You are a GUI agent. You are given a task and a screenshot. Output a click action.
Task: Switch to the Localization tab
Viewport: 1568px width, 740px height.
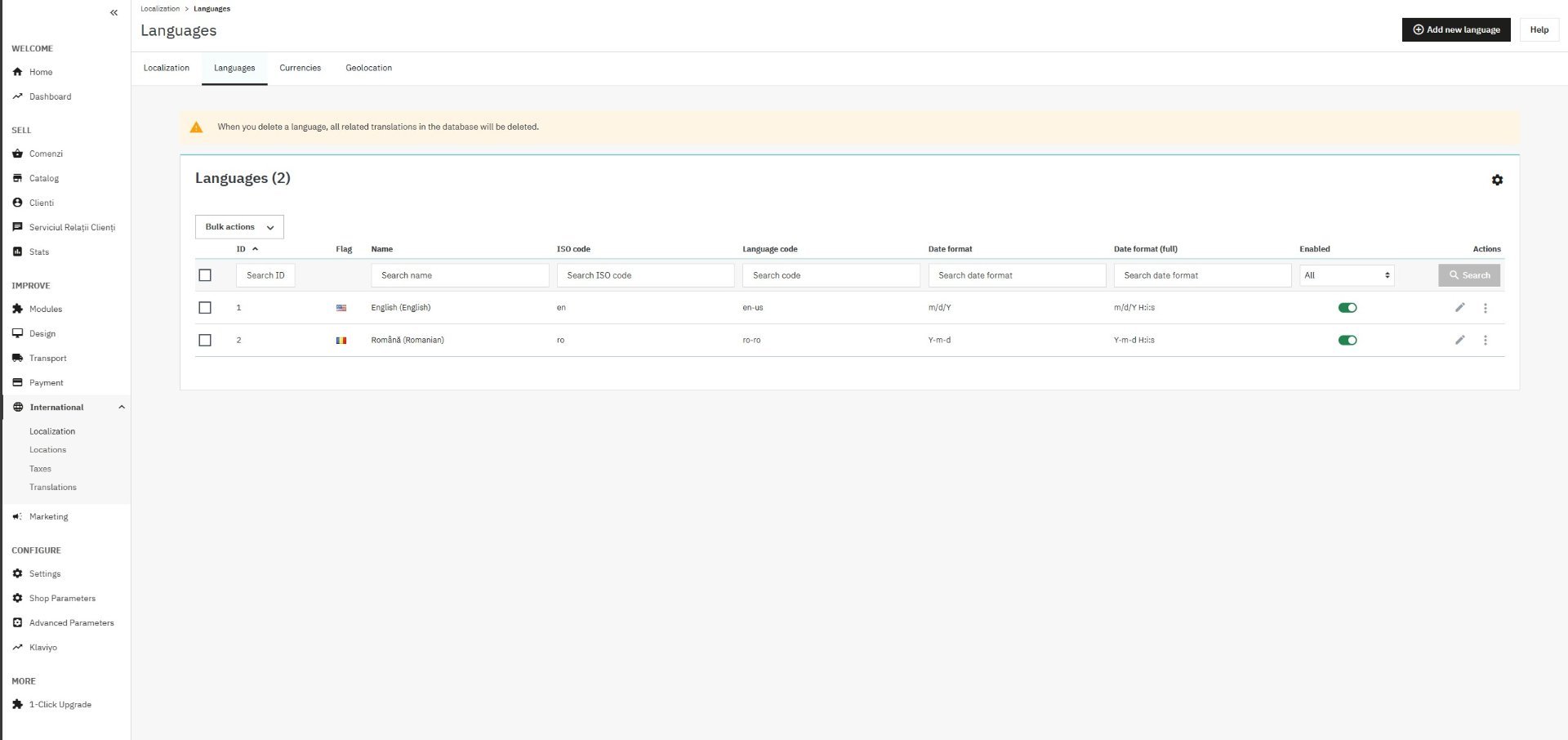[167, 68]
